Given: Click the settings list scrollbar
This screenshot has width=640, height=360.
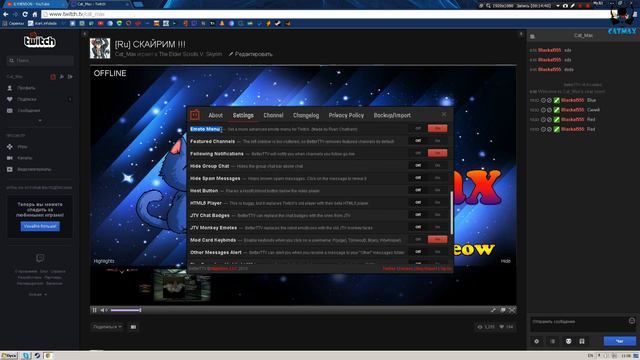Looking at the screenshot, I should tap(451, 212).
